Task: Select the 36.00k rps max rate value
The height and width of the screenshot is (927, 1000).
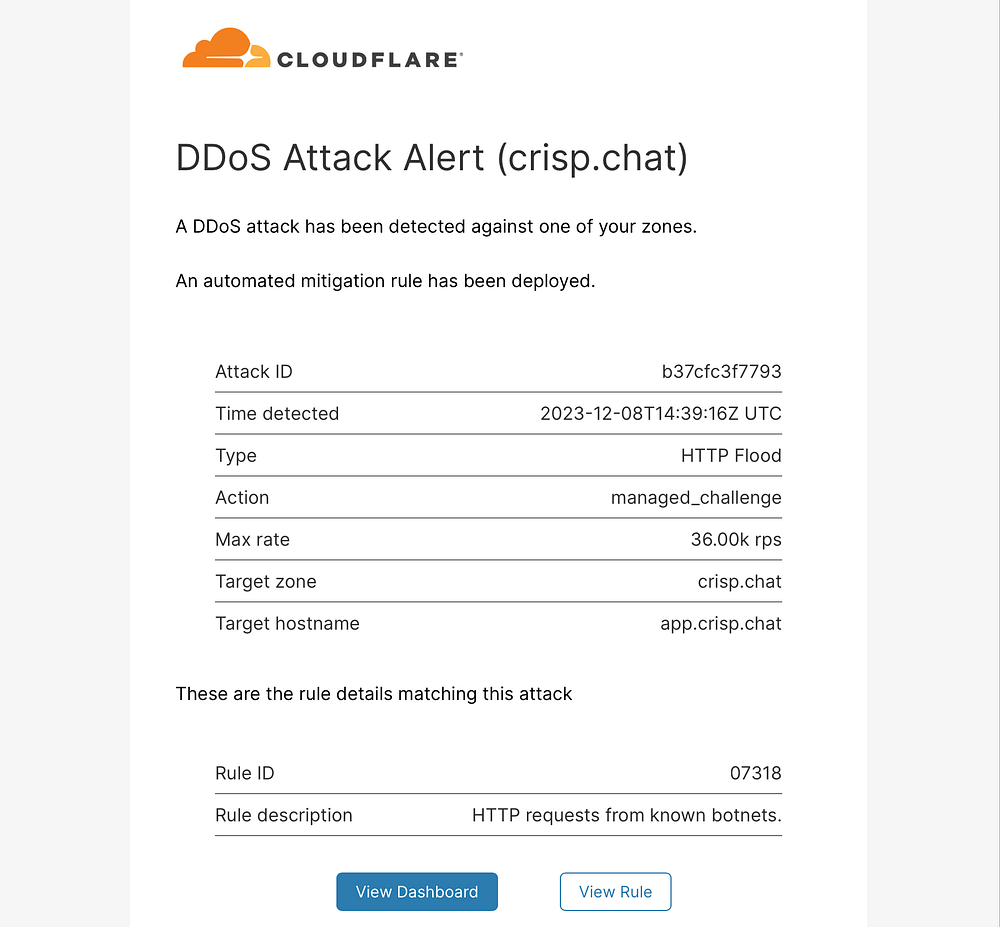Action: coord(736,540)
